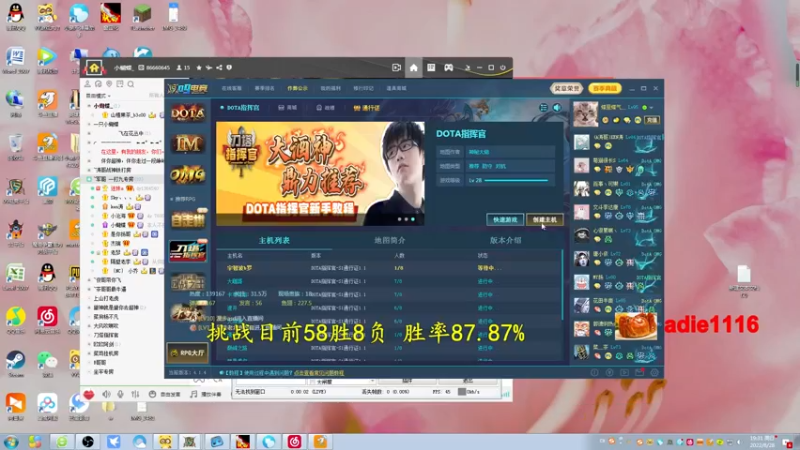Open the 刀塔指挥官 game entry in sidebar
The height and width of the screenshot is (450, 800).
[x=188, y=251]
